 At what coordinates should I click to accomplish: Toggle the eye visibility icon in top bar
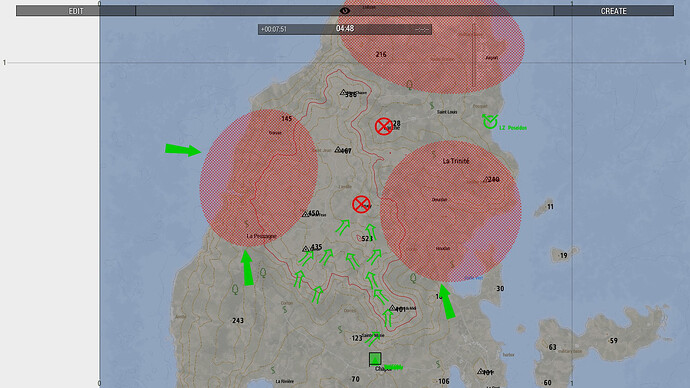click(x=345, y=11)
